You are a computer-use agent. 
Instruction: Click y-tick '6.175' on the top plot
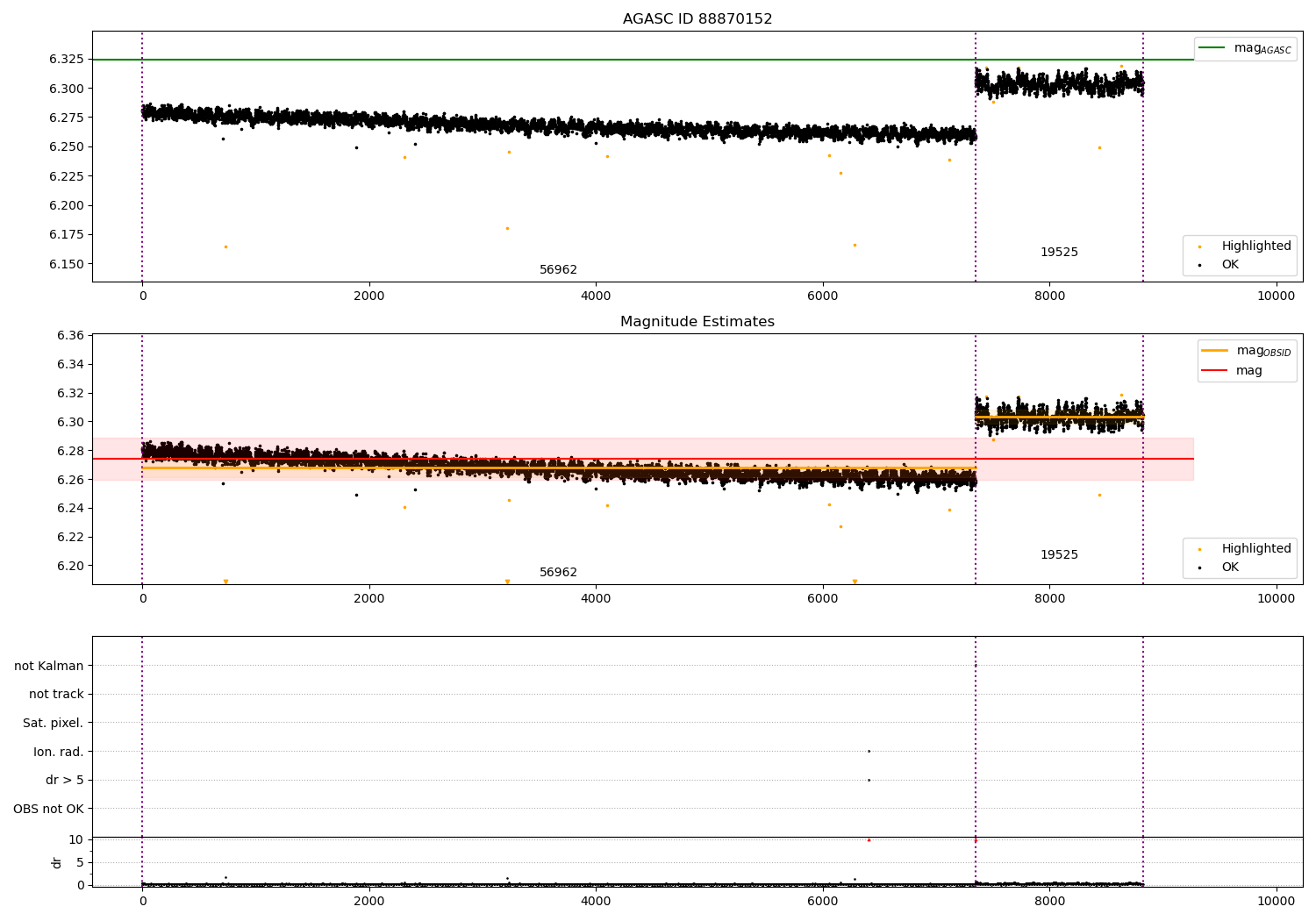point(67,234)
